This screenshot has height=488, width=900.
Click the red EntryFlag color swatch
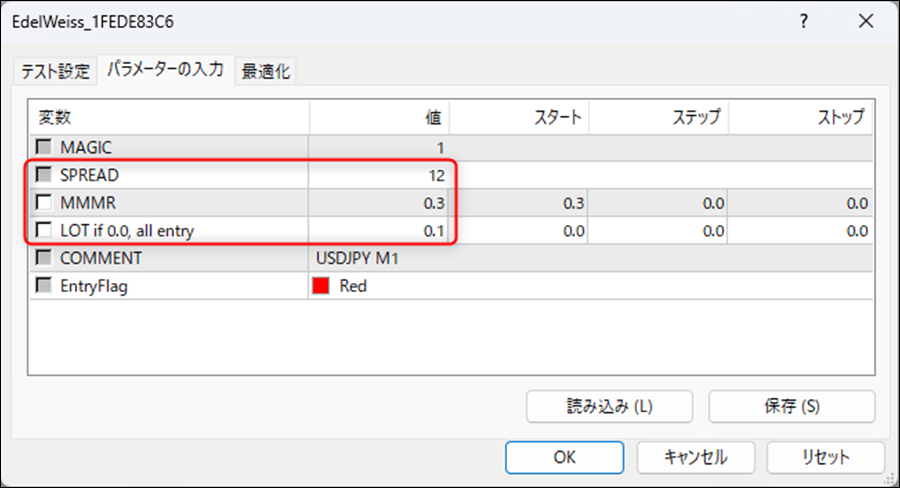[x=322, y=286]
